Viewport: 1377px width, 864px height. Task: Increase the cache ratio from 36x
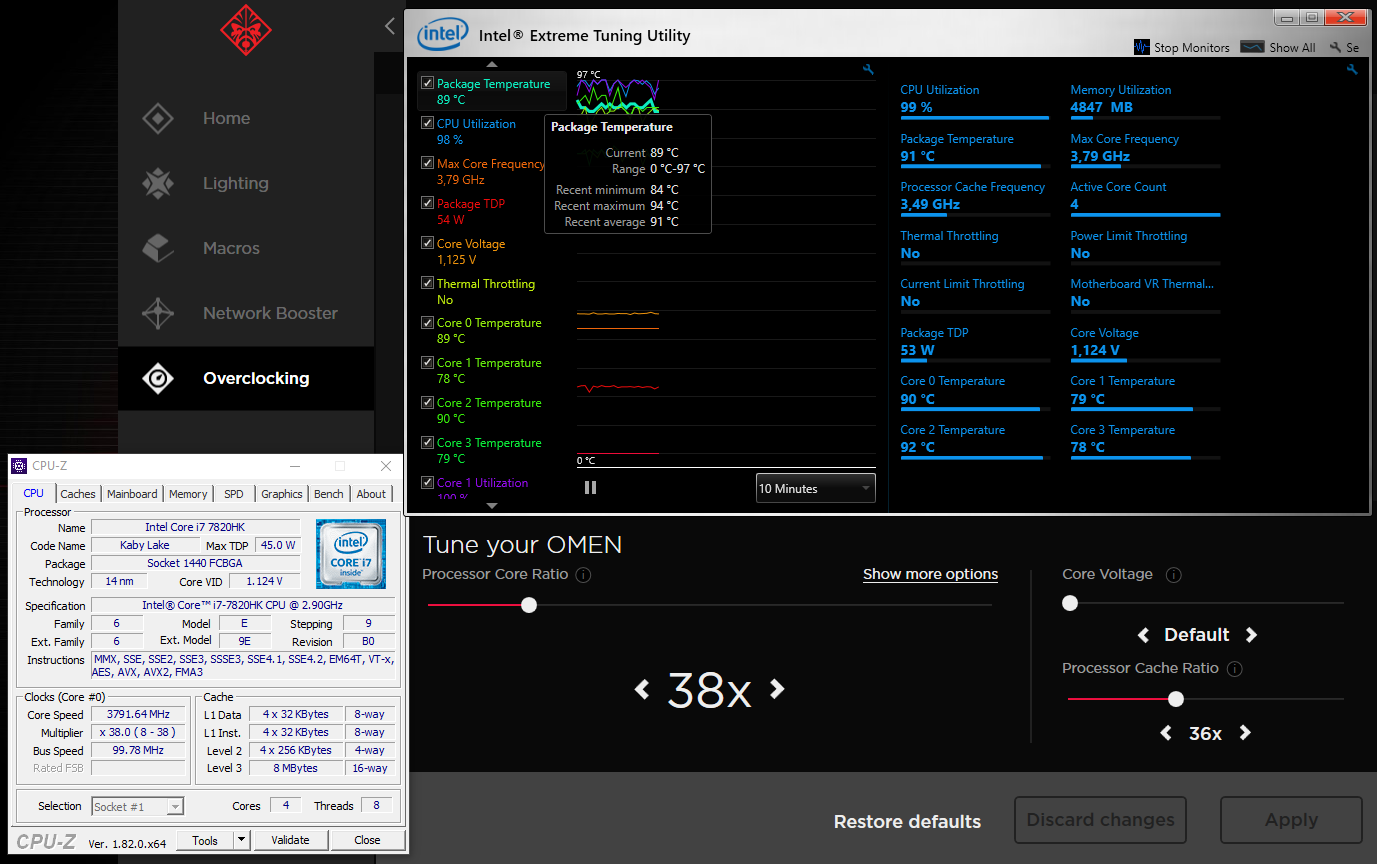point(1245,733)
